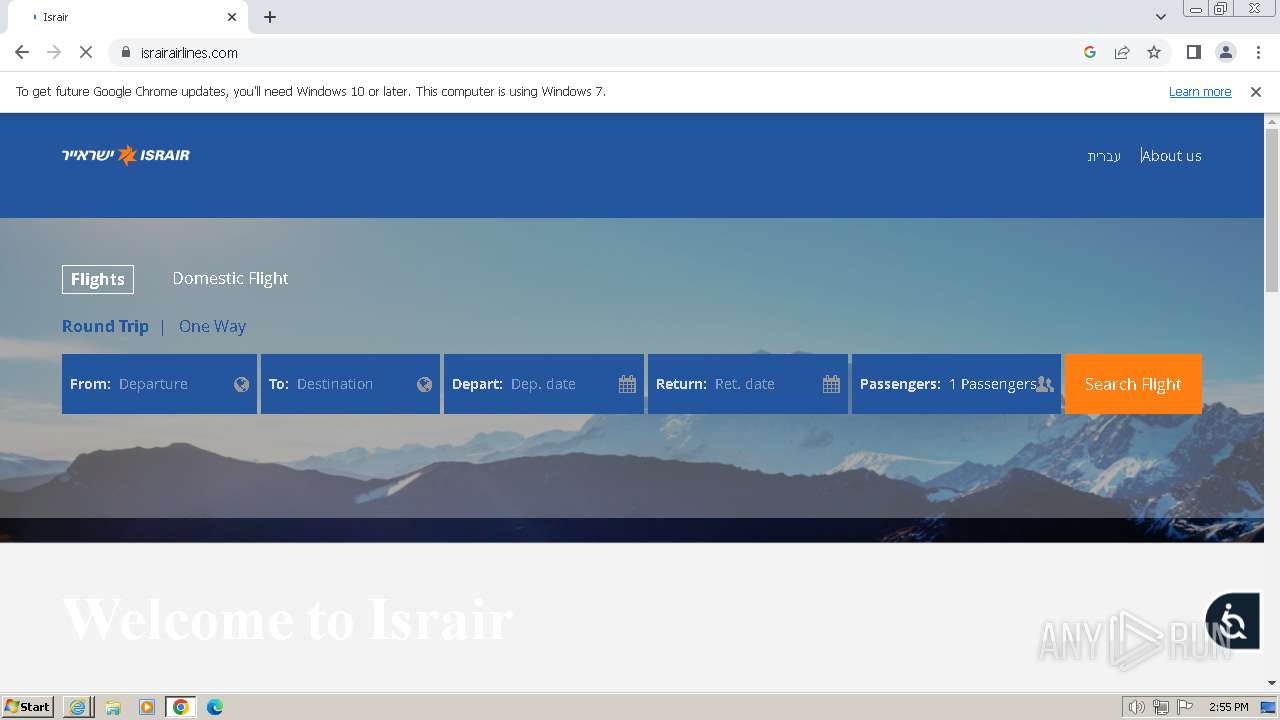View site lock security info
1280x720 pixels.
(x=125, y=52)
